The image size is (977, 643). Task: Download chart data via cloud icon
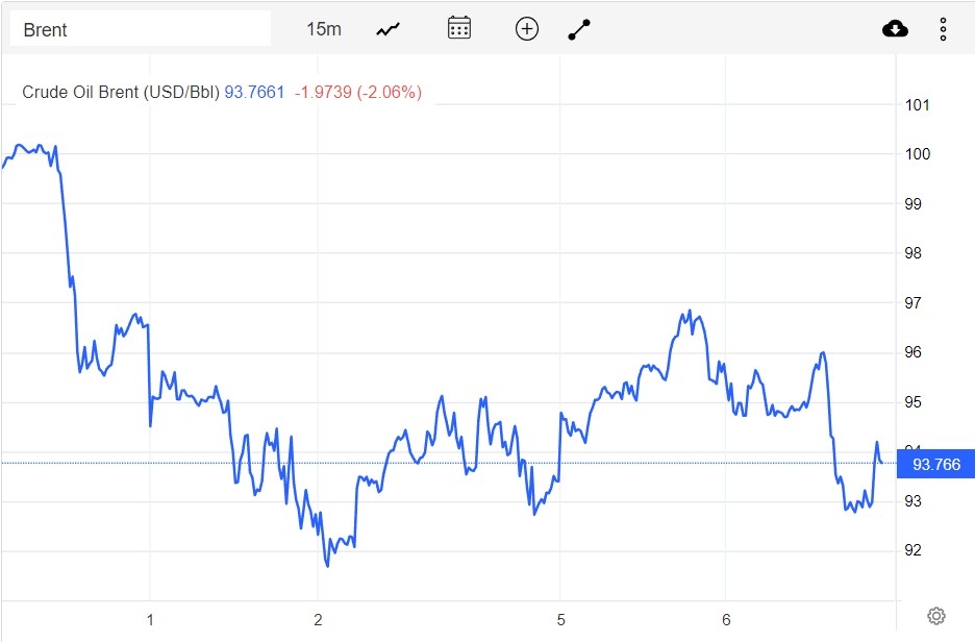pos(895,29)
